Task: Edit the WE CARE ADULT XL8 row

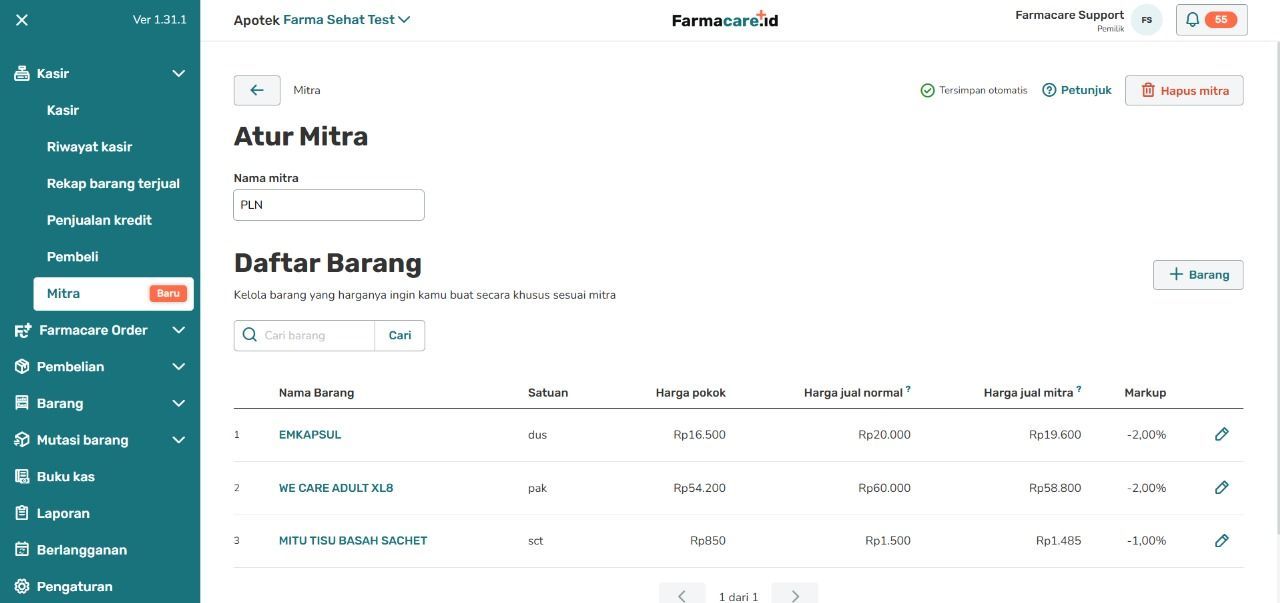Action: point(1221,487)
